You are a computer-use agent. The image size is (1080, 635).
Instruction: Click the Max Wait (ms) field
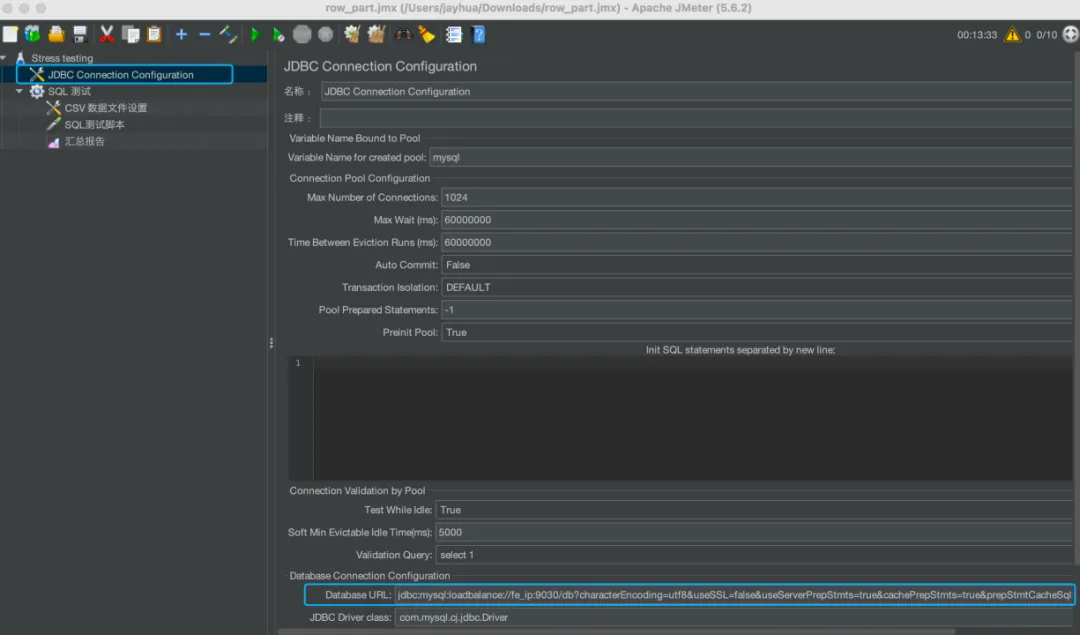pos(756,220)
